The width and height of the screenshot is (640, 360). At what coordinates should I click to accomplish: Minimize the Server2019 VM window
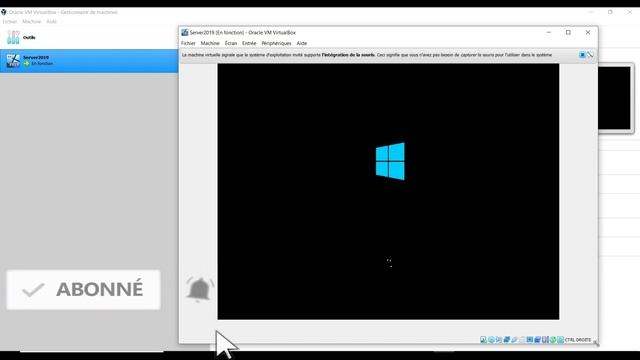[549, 33]
